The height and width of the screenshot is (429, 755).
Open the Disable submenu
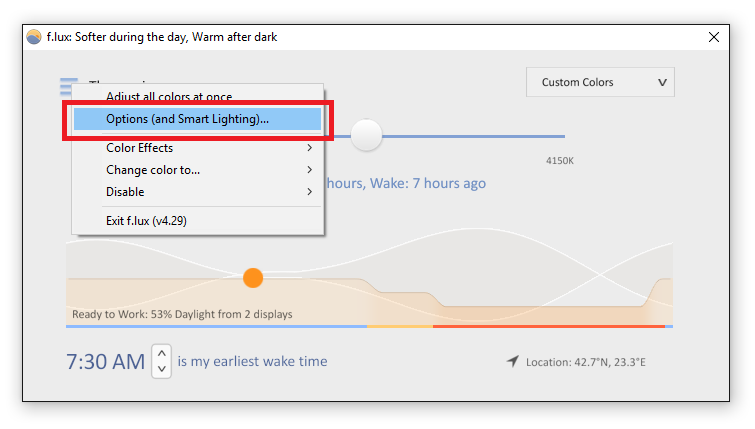(x=197, y=192)
